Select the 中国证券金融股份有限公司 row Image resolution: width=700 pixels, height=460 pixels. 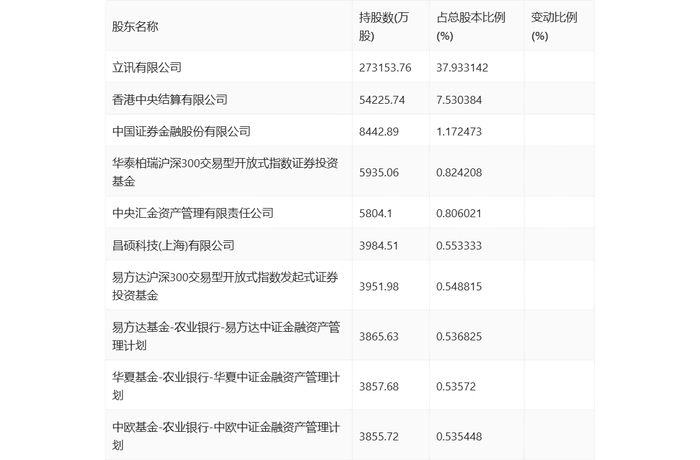(x=350, y=131)
